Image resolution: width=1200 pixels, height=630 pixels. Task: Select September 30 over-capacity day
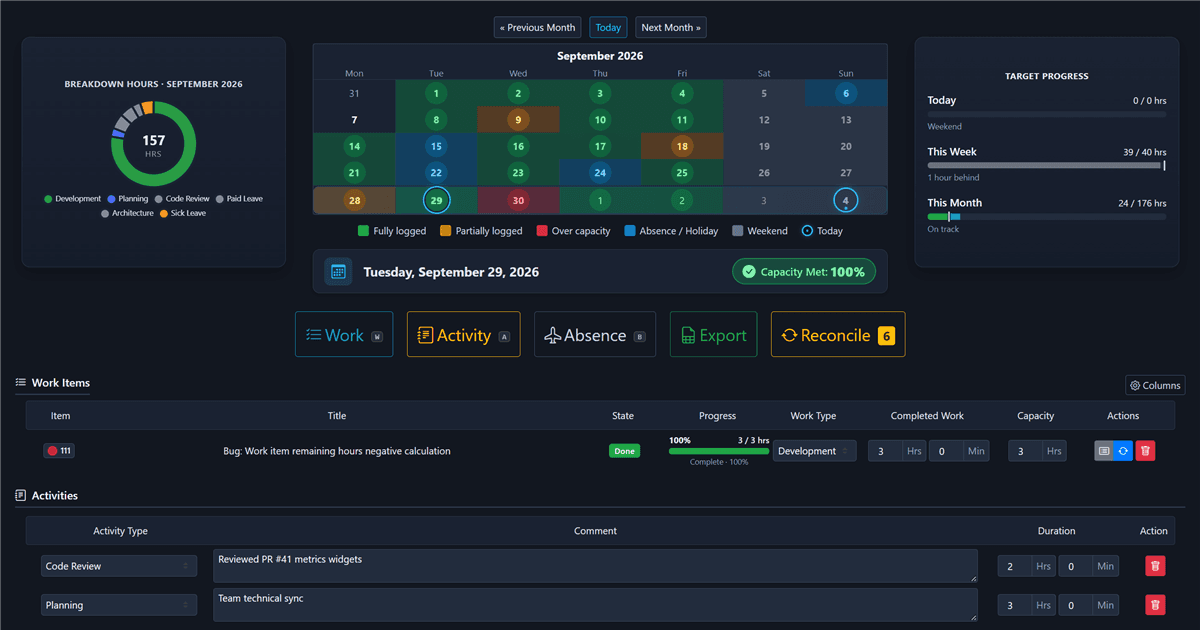[518, 200]
